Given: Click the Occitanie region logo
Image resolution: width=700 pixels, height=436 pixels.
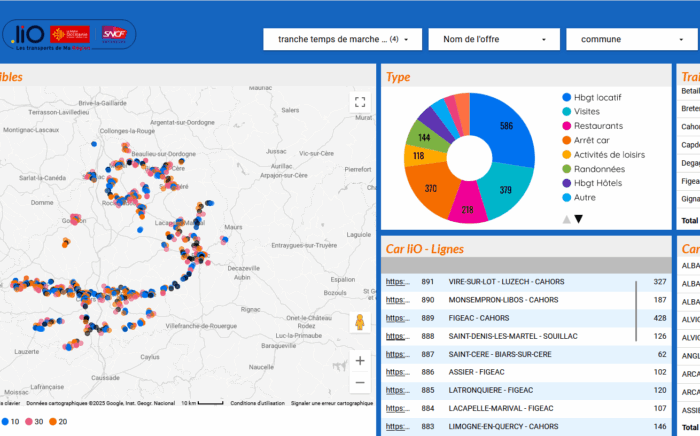Looking at the screenshot, I should [x=70, y=35].
